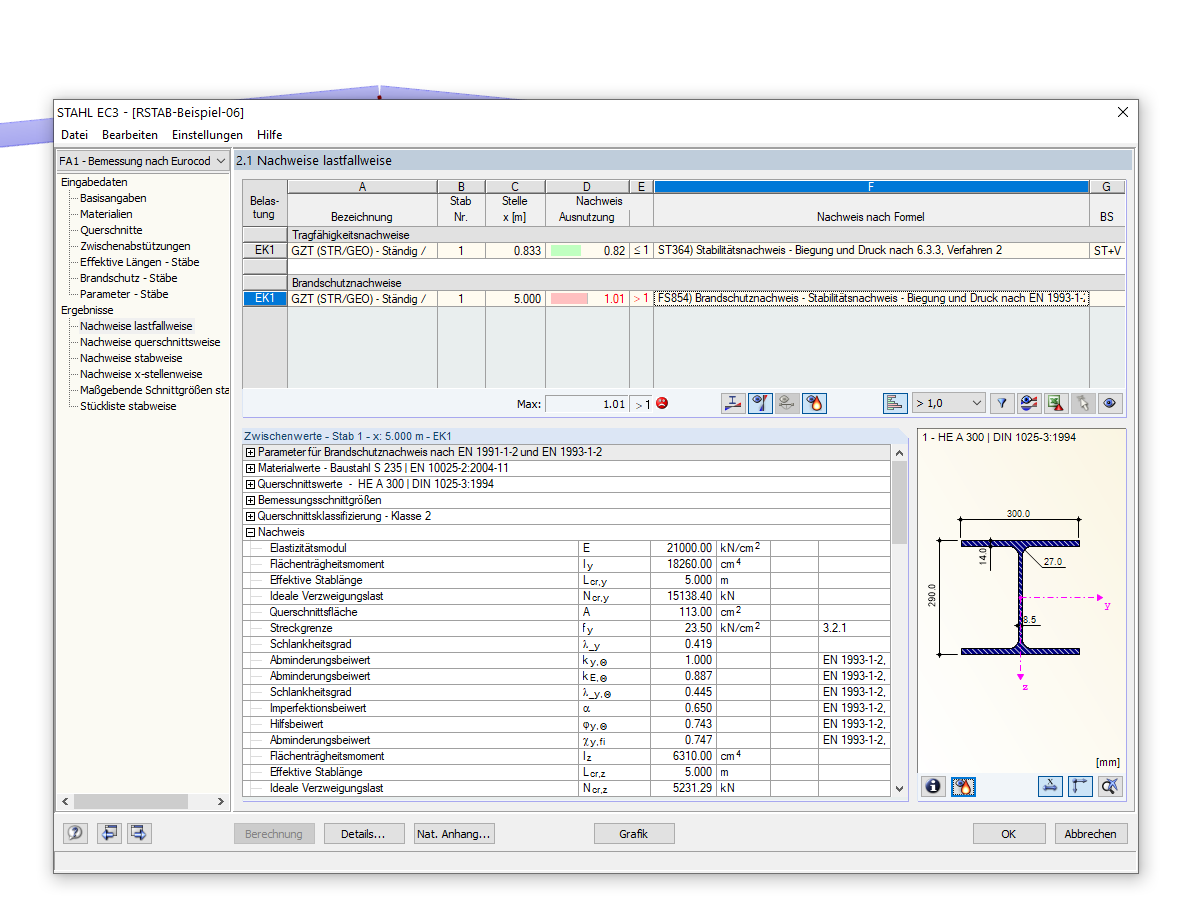Expand 'Querschnittsklassifizierung - Klasse 2' row
1200x900 pixels.
coord(250,516)
